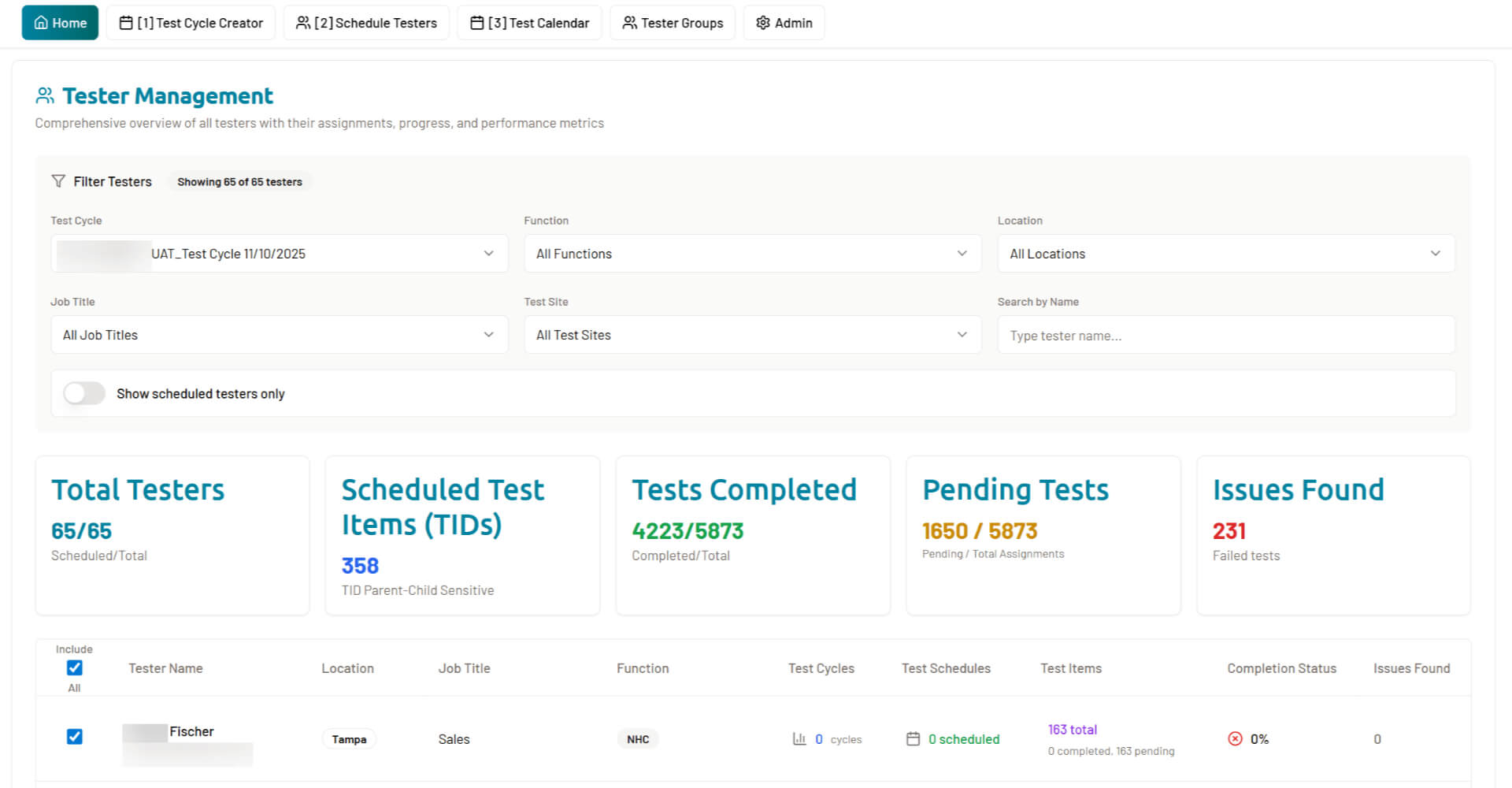Click the filter funnel icon beside Filter Testers
The image size is (1512, 788).
point(59,181)
